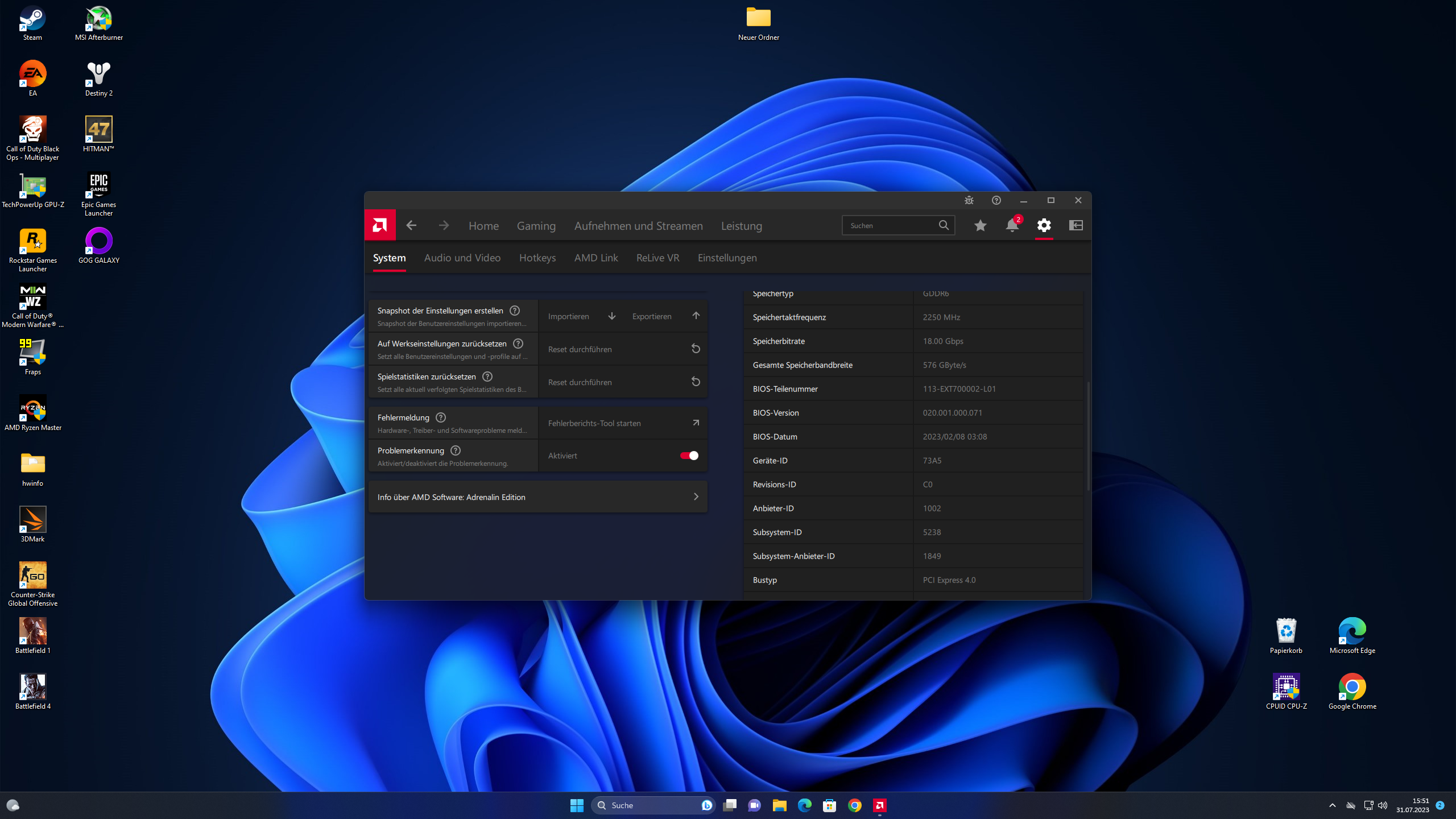Show hidden system tray icons chevron
Image resolution: width=1456 pixels, height=819 pixels.
pos(1332,805)
